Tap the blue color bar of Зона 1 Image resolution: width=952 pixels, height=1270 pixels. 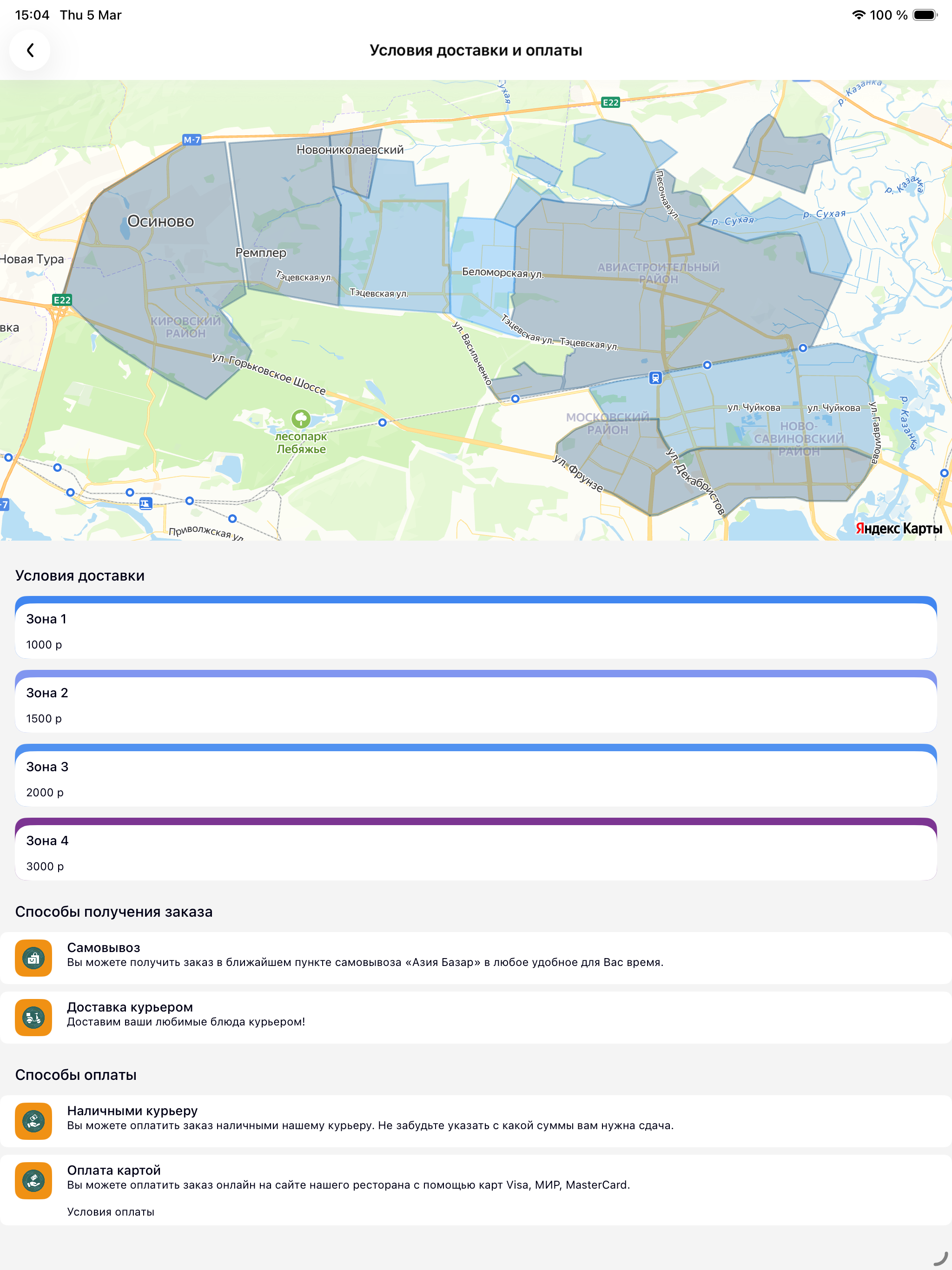click(x=476, y=599)
